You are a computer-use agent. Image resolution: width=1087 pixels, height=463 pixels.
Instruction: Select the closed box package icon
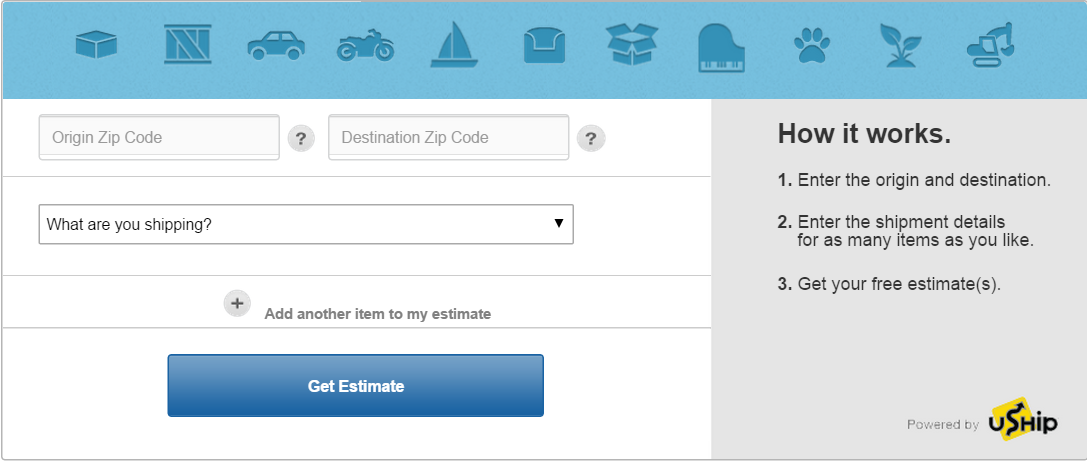point(96,45)
